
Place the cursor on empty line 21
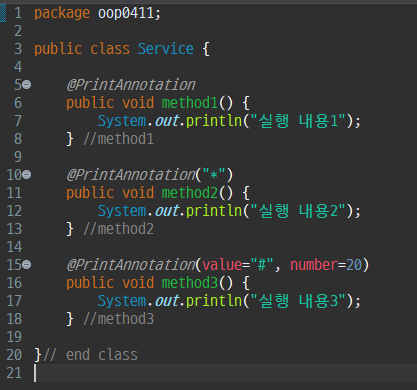225,373
